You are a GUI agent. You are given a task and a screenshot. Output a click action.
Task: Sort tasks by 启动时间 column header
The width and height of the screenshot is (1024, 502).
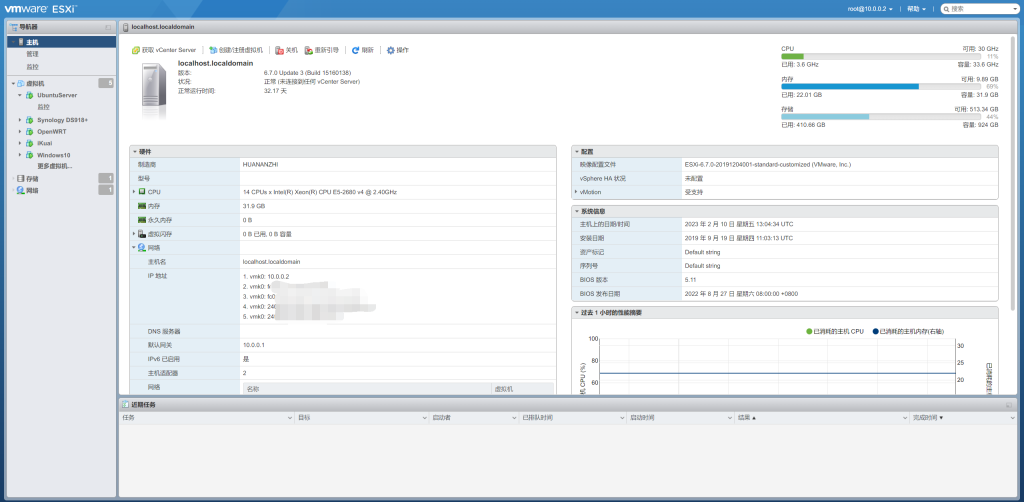[680, 417]
